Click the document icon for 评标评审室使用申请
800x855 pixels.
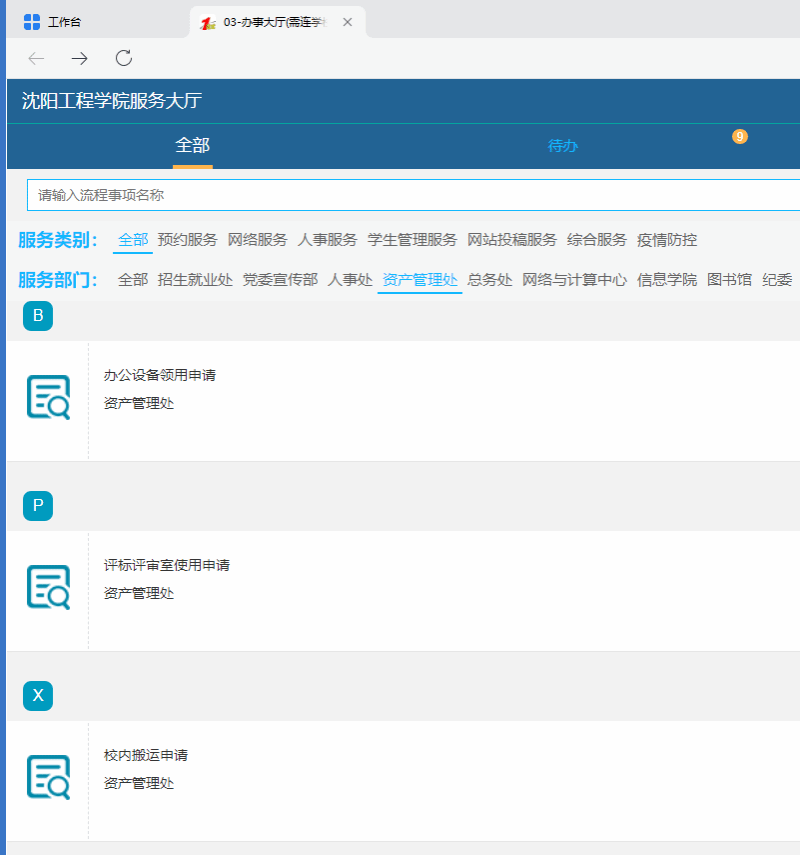click(x=49, y=587)
